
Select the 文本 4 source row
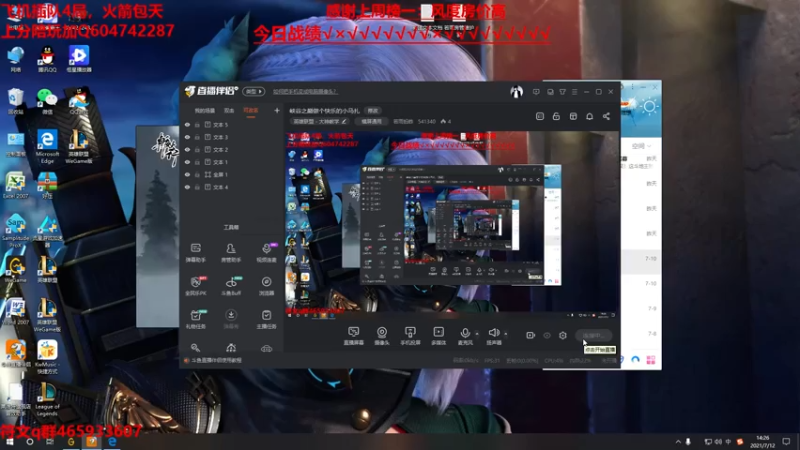[232, 187]
